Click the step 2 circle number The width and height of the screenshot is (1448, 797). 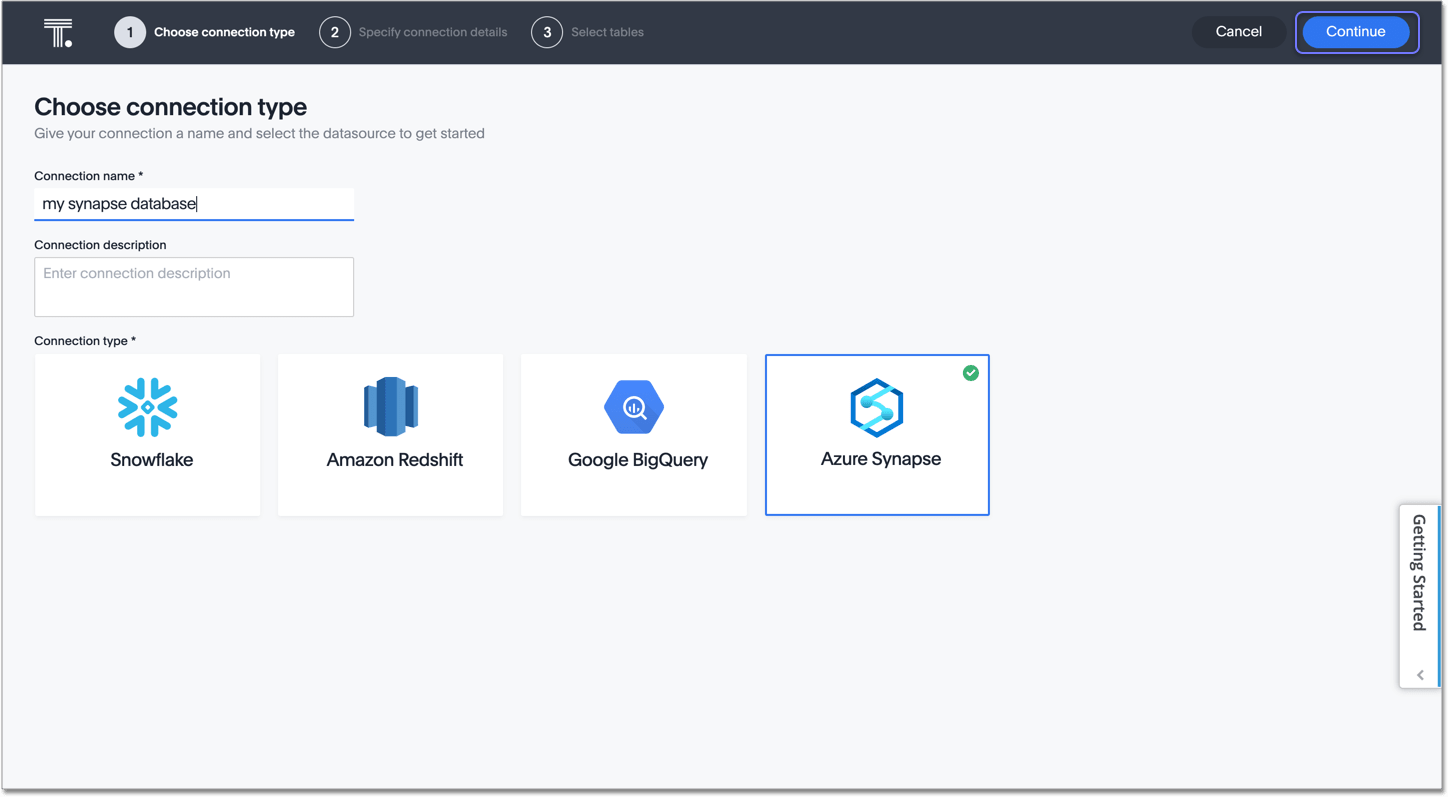pos(335,32)
